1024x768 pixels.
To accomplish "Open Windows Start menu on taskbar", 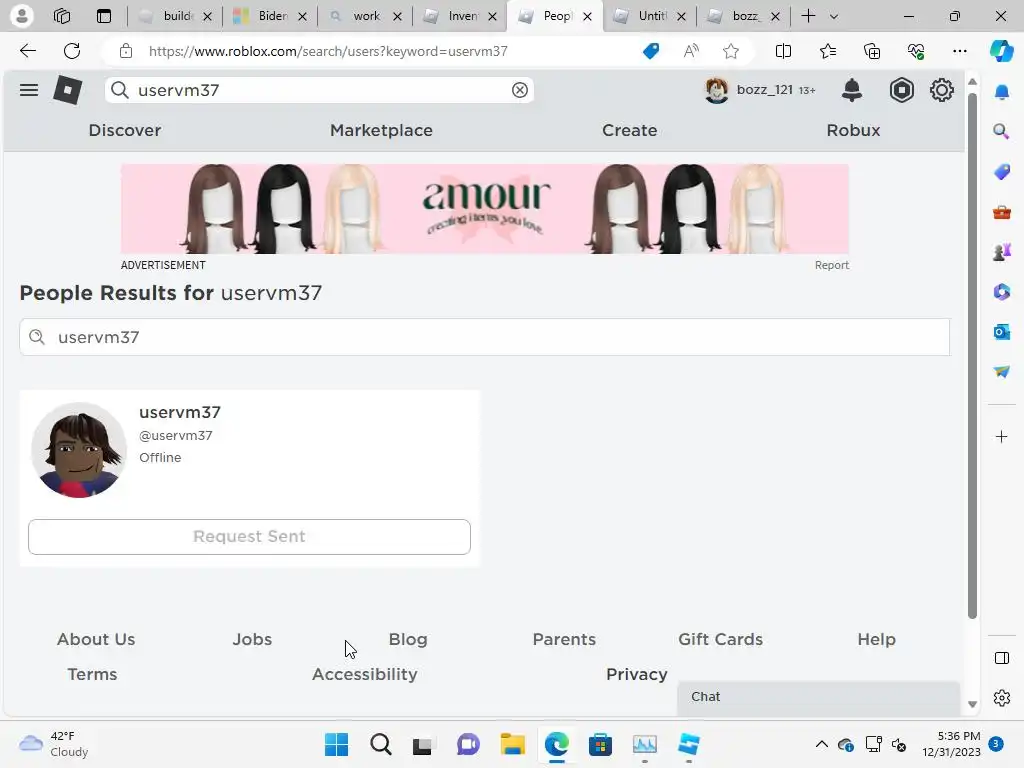I will pyautogui.click(x=336, y=744).
